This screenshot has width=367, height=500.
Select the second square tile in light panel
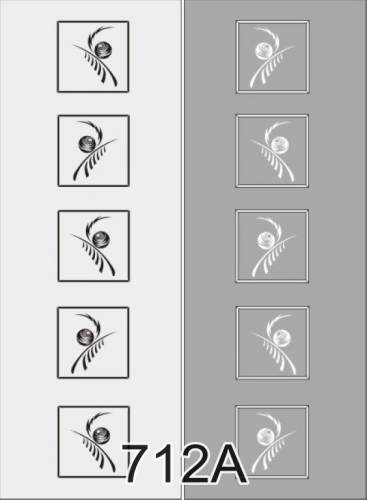pos(93,151)
